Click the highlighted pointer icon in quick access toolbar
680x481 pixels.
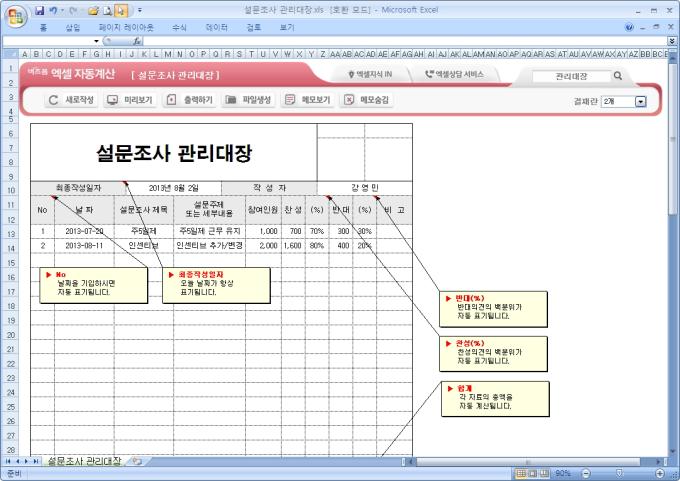pos(121,10)
